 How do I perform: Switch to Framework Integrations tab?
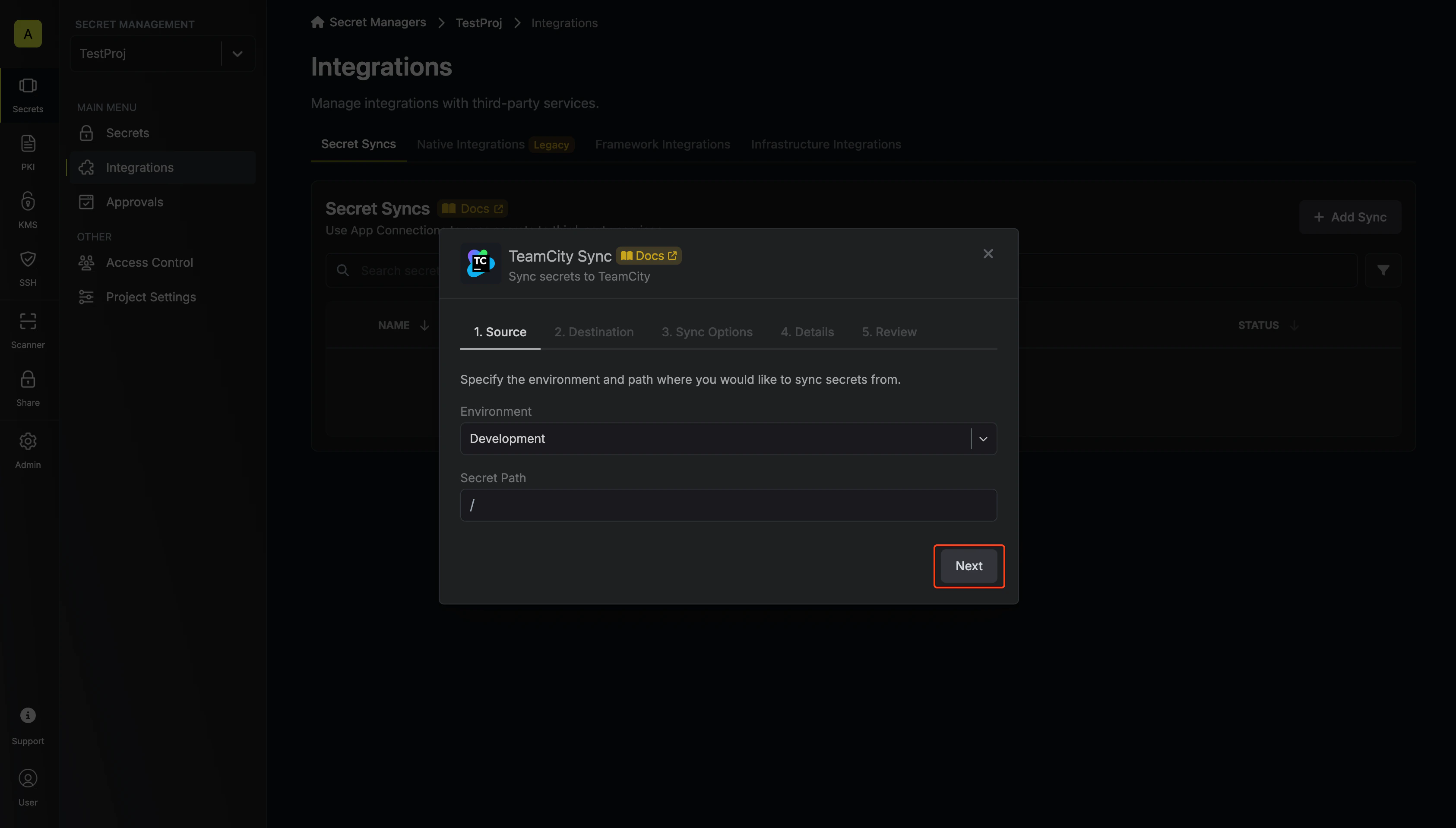coord(663,145)
